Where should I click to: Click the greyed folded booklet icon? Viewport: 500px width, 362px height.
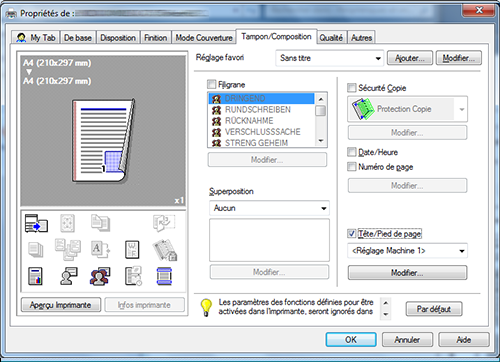[x=164, y=223]
